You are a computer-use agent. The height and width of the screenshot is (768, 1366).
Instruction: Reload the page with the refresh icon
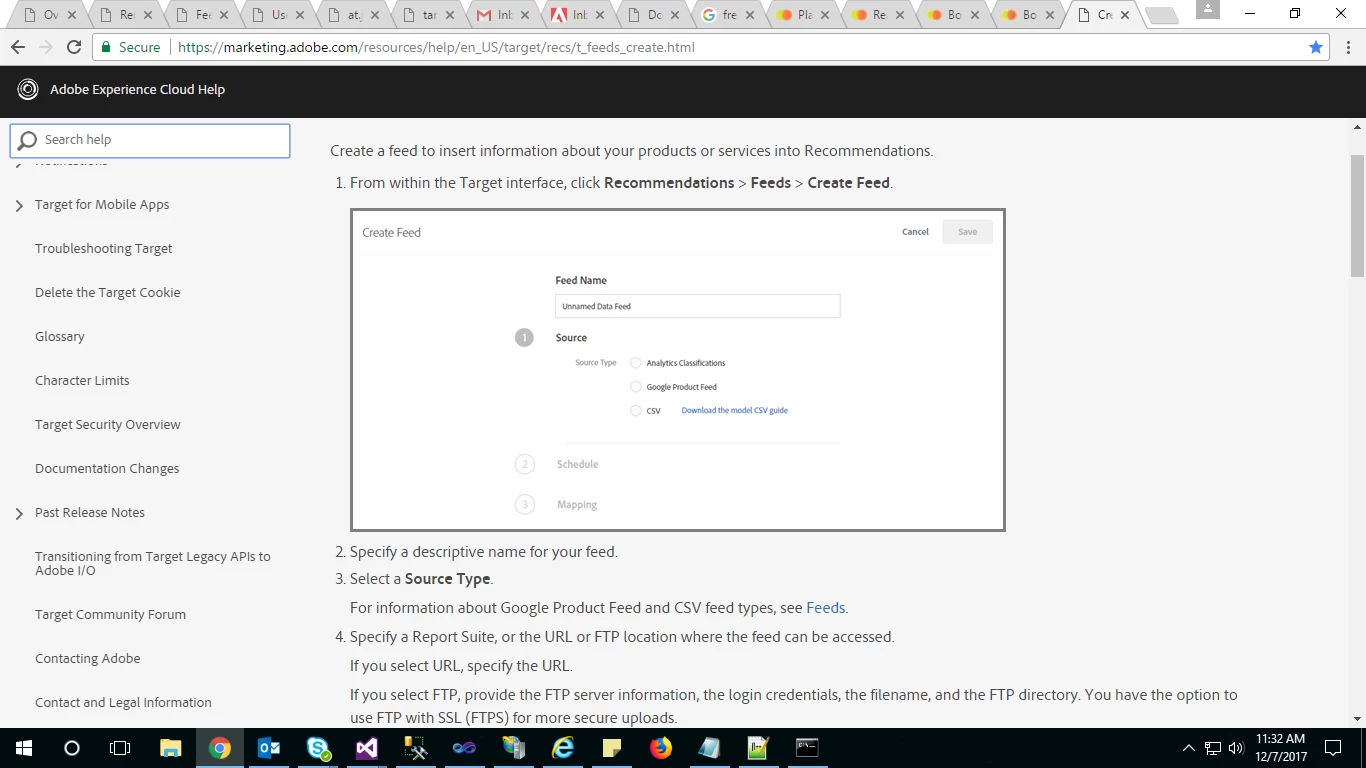pyautogui.click(x=74, y=47)
